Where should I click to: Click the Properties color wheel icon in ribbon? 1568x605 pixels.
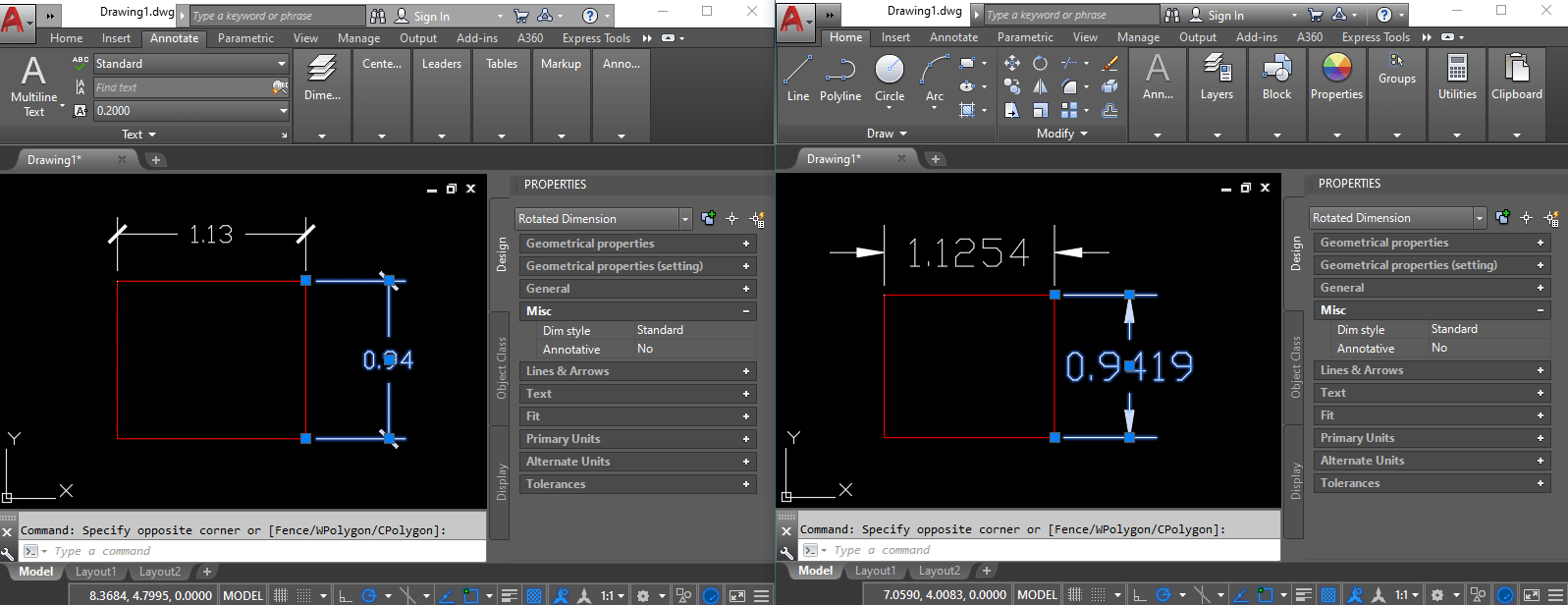pos(1336,68)
